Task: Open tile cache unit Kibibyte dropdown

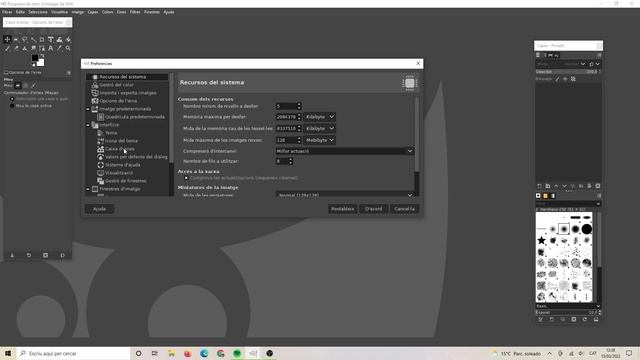Action: point(320,128)
